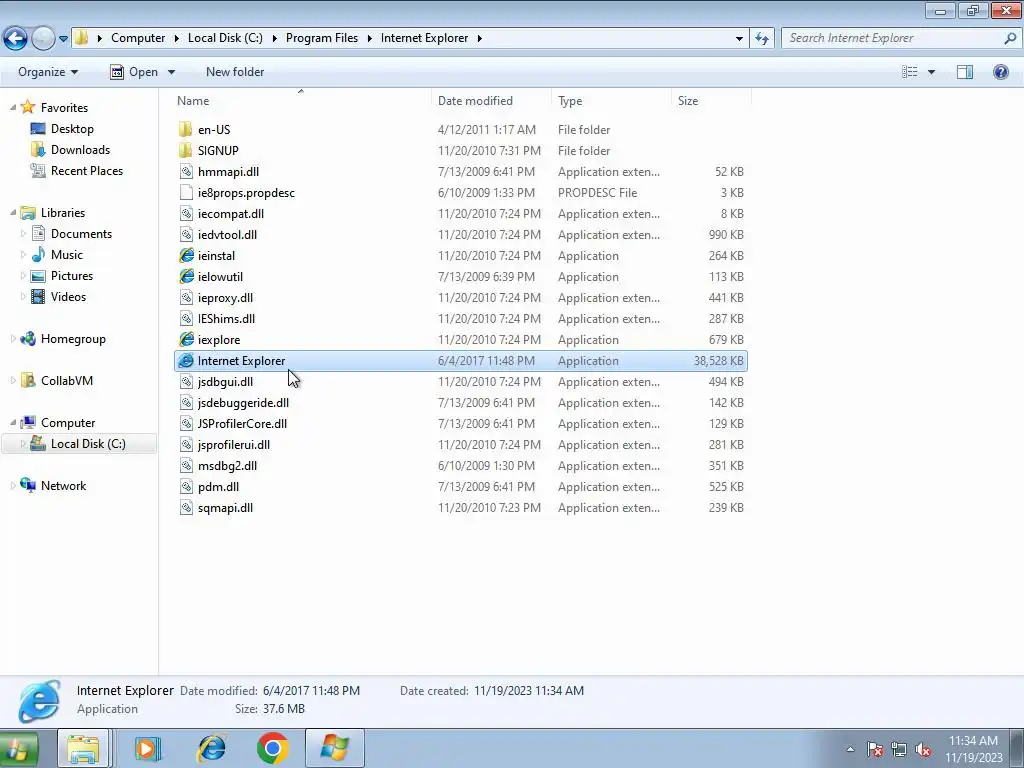Open the Pictures library
This screenshot has height=768, width=1024.
point(72,276)
